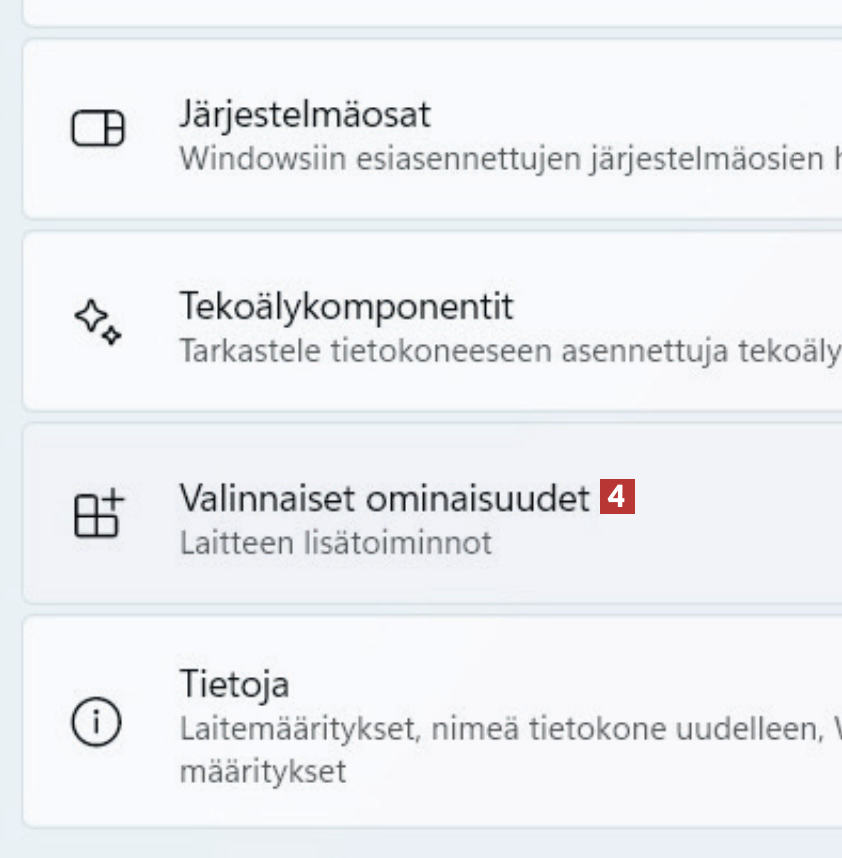Select the Valinnaiset ominaisuudet title
This screenshot has height=858, width=842.
[x=384, y=498]
